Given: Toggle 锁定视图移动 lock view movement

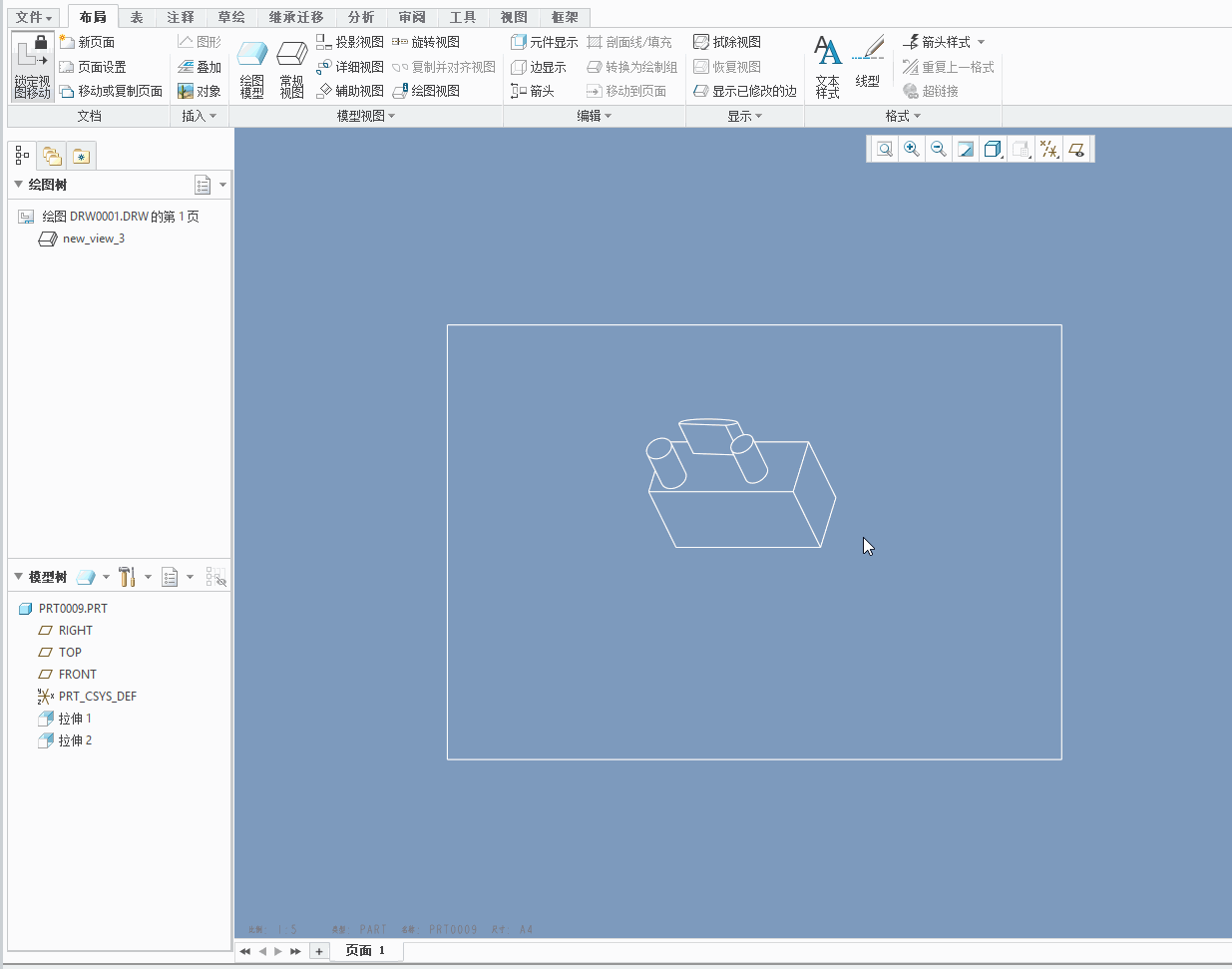Looking at the screenshot, I should pos(32,66).
